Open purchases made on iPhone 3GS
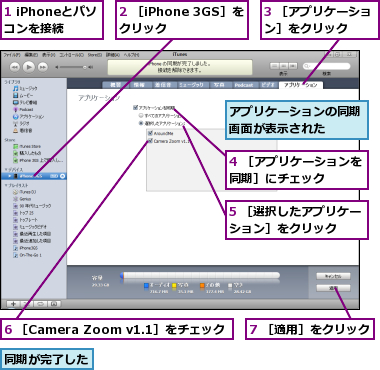The image size is (380, 370). point(38,160)
